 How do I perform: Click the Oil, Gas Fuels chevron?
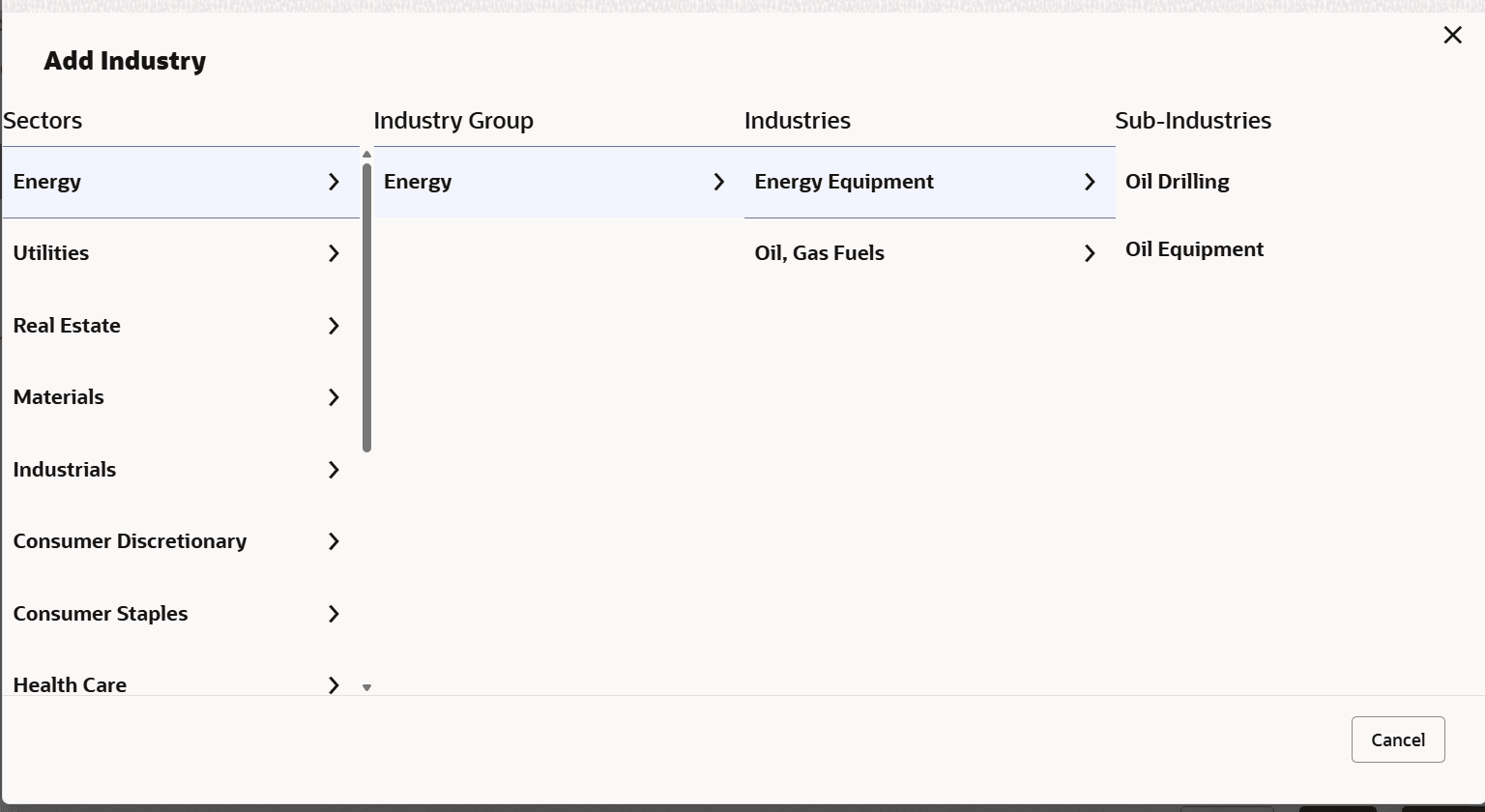click(1090, 253)
